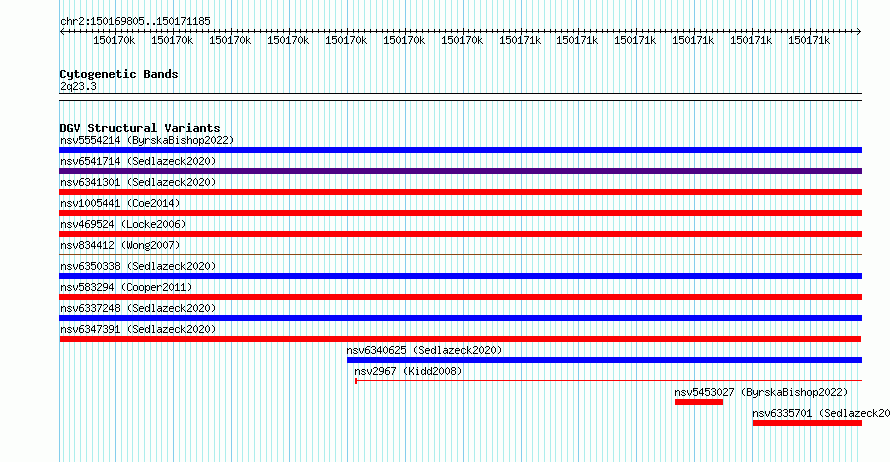
Task: Select the nsv469524 (Locke2006) label
Action: pos(123,224)
